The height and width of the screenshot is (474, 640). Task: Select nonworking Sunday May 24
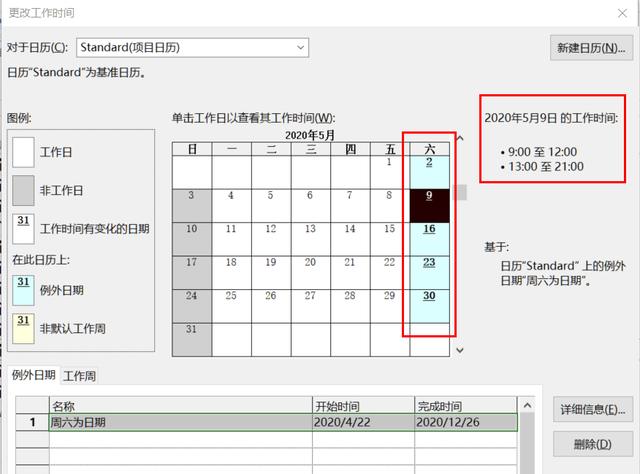192,306
